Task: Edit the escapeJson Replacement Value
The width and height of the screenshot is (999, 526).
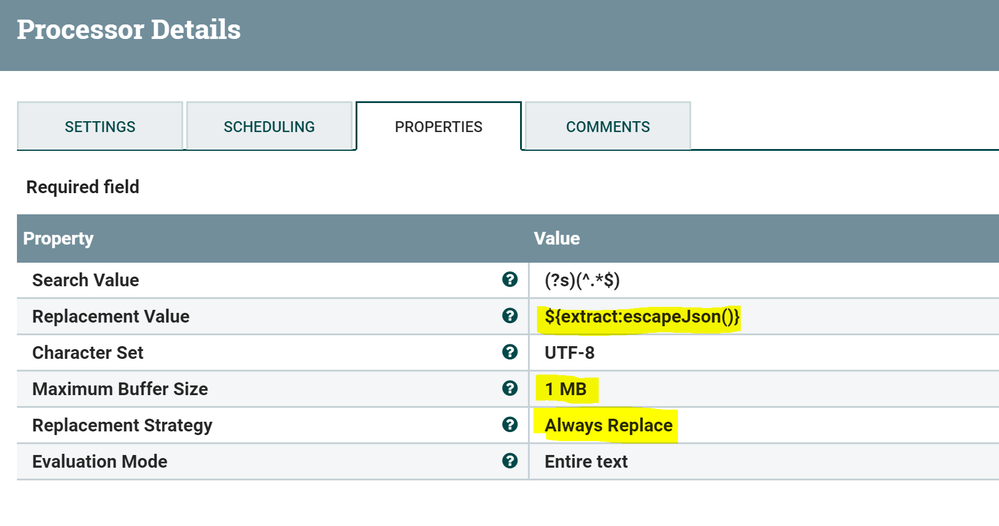Action: point(642,316)
